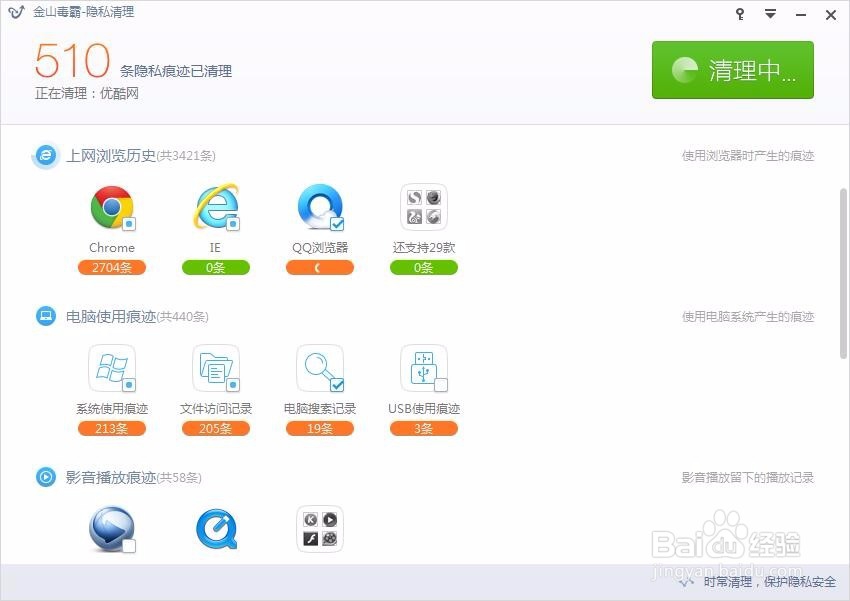Click the key icon in title bar
850x601 pixels.
click(740, 14)
